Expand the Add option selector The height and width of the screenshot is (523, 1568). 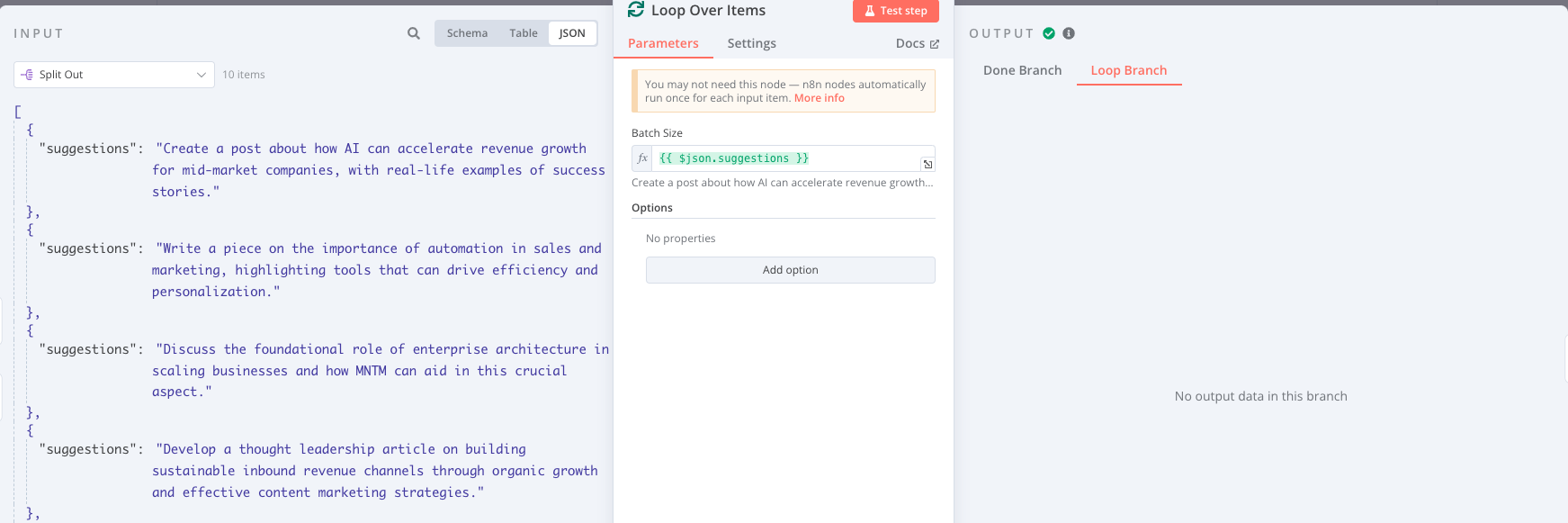pyautogui.click(x=790, y=270)
